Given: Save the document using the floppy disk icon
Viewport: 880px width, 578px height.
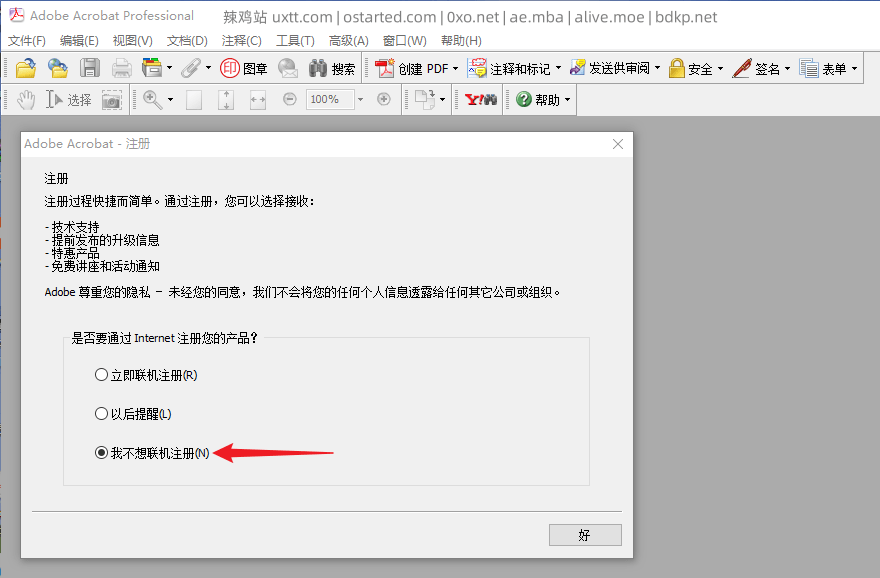Looking at the screenshot, I should coord(90,68).
